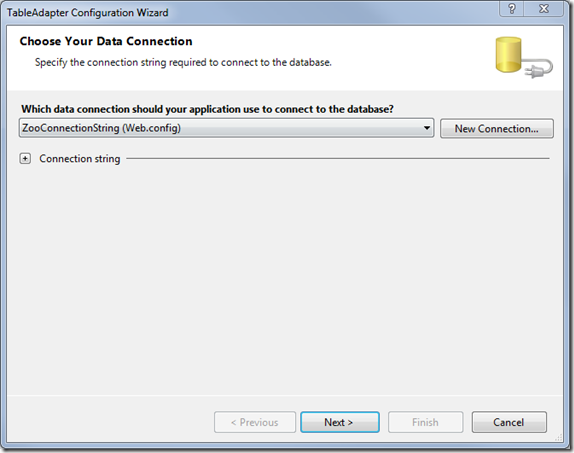Click the resize grip in window corner
This screenshot has height=453, width=574.
coord(559,437)
